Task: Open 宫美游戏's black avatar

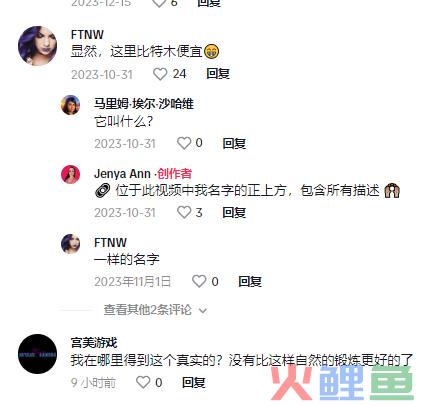Action: point(37,354)
